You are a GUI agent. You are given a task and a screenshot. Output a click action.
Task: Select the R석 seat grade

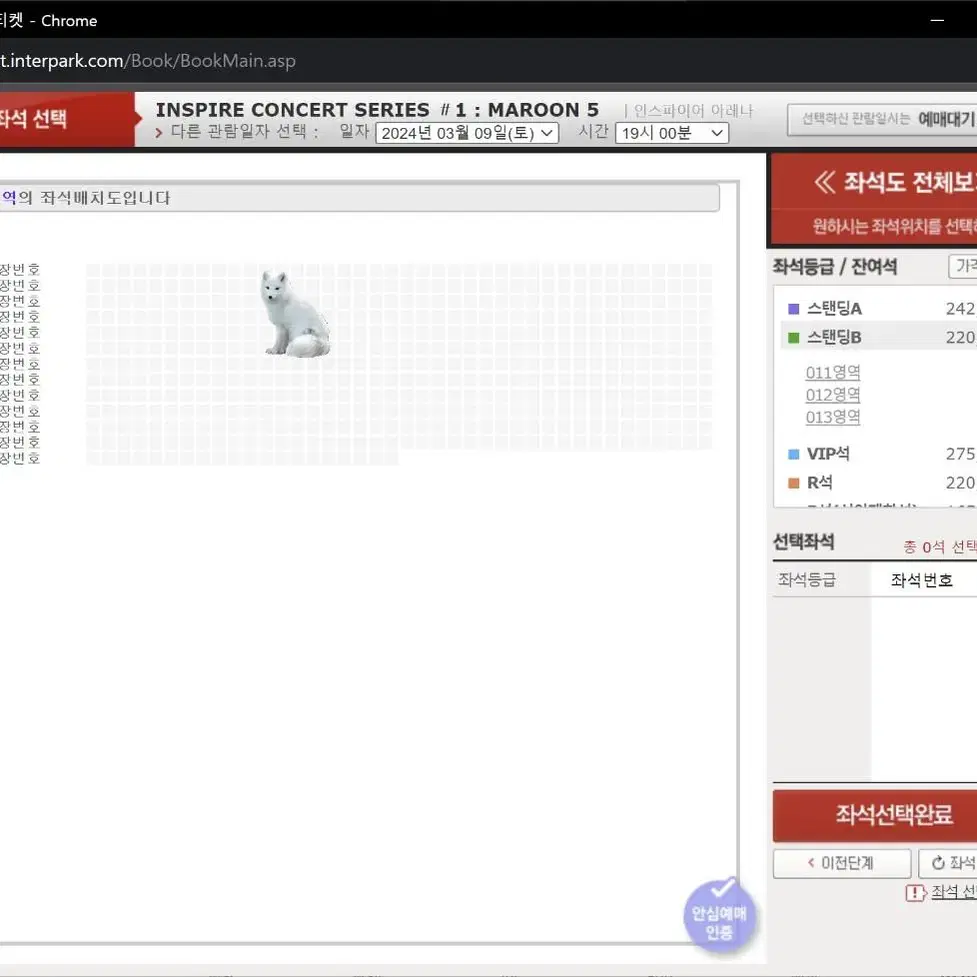tap(879, 482)
